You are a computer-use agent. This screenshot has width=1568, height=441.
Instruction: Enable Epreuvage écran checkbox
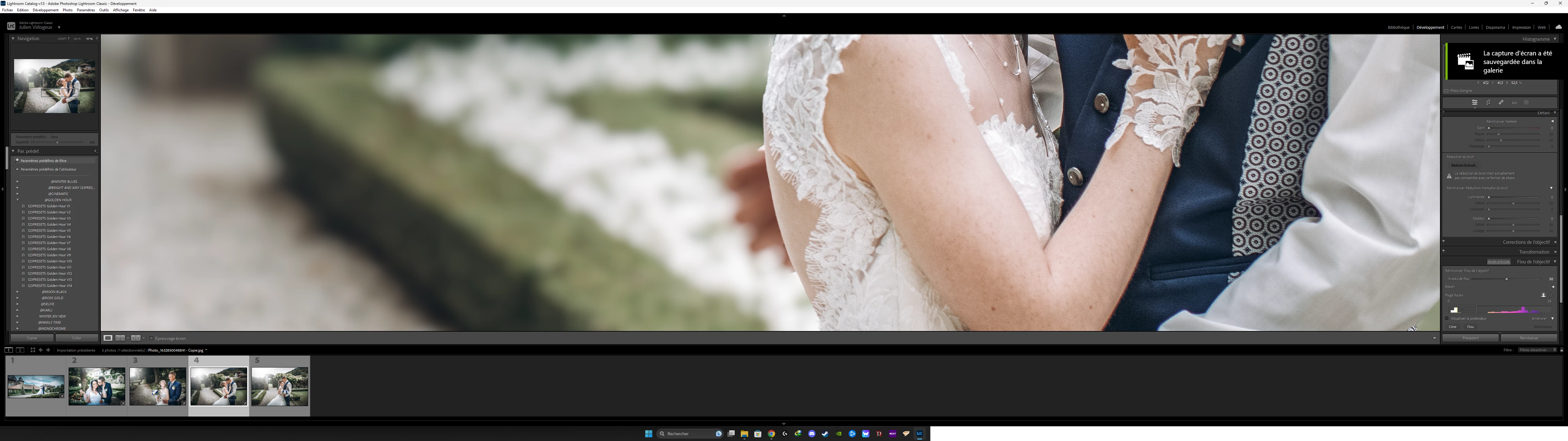(152, 338)
